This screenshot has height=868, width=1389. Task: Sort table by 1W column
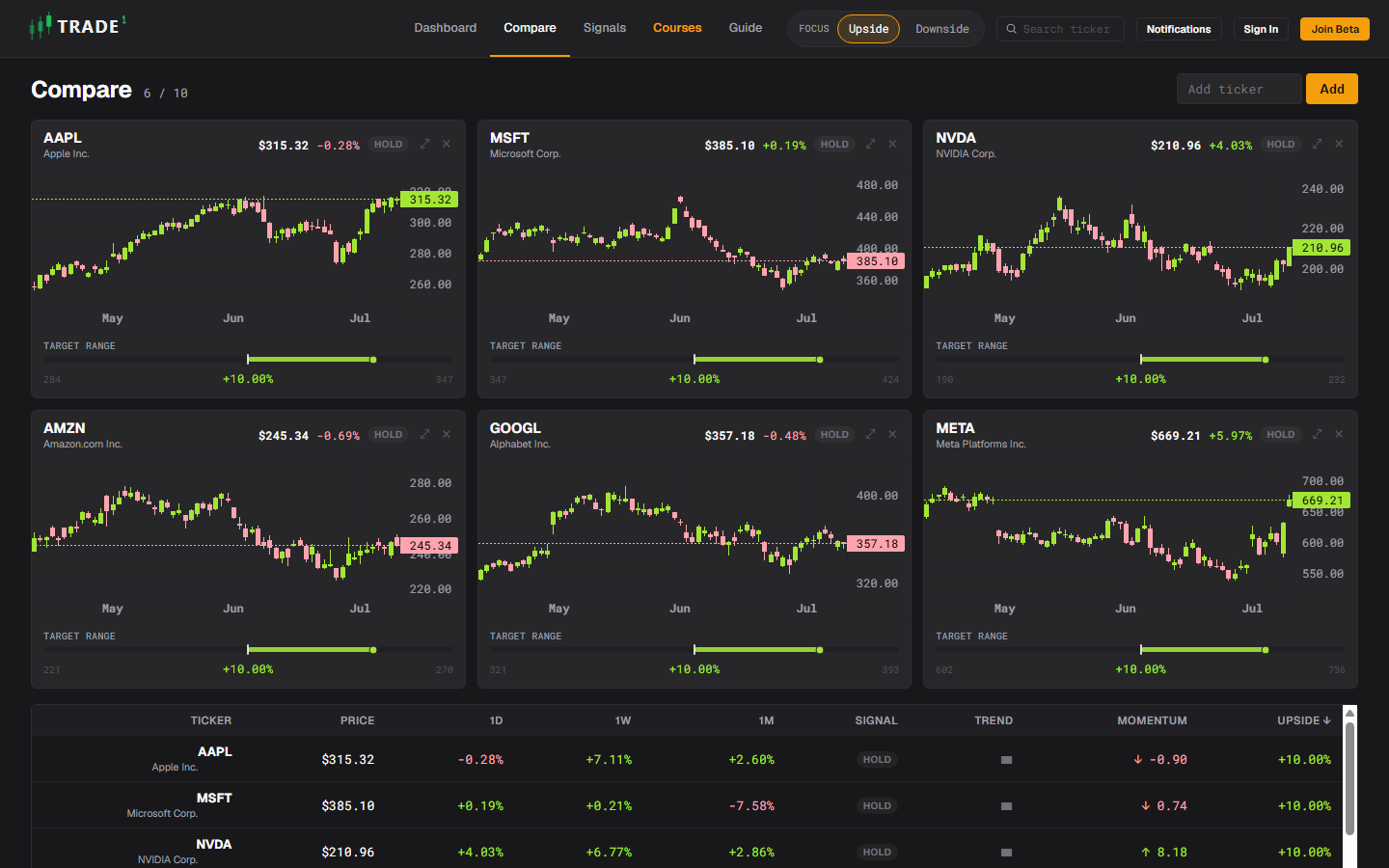pos(623,720)
